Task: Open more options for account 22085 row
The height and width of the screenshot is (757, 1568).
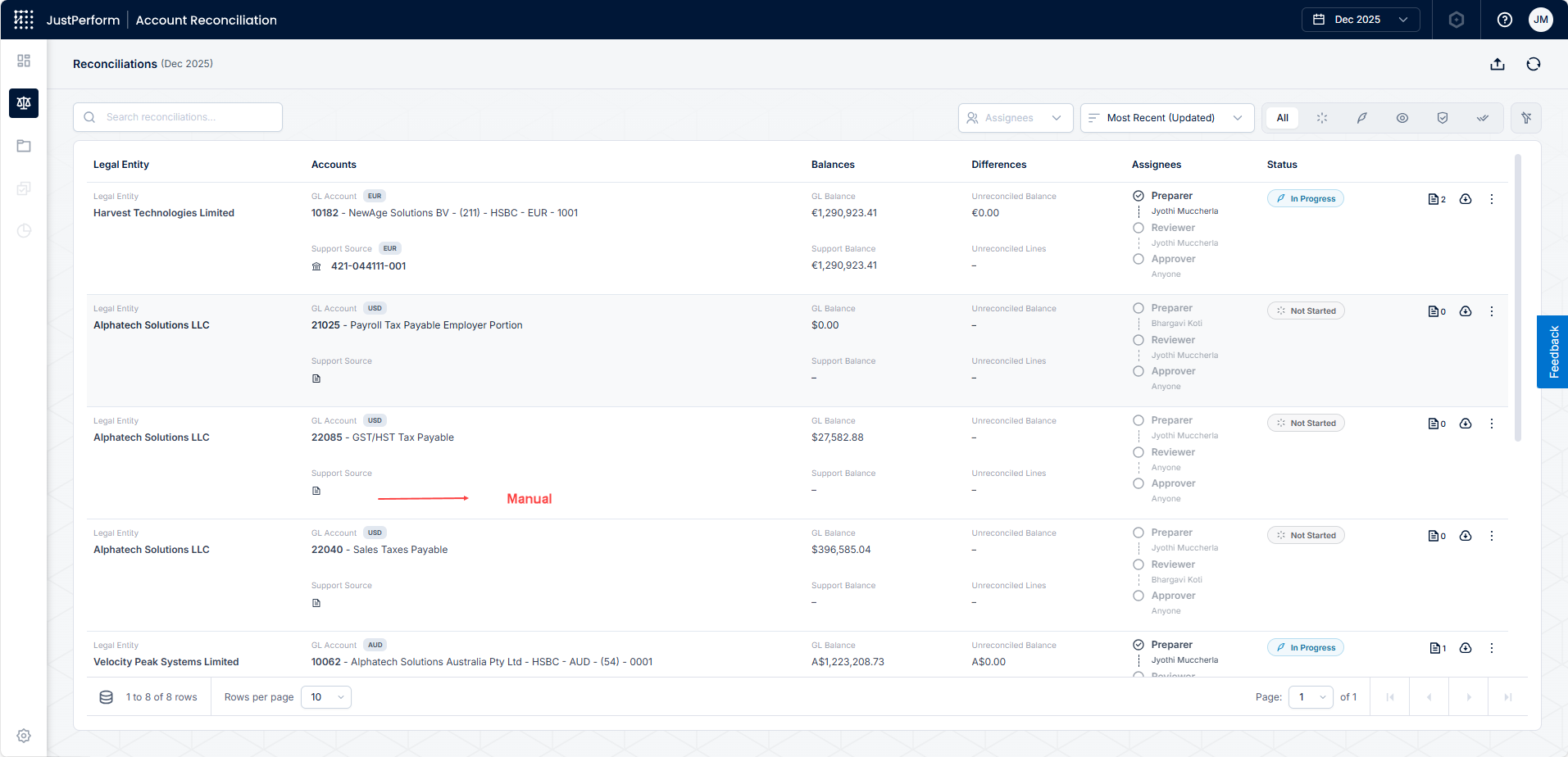Action: [1492, 424]
